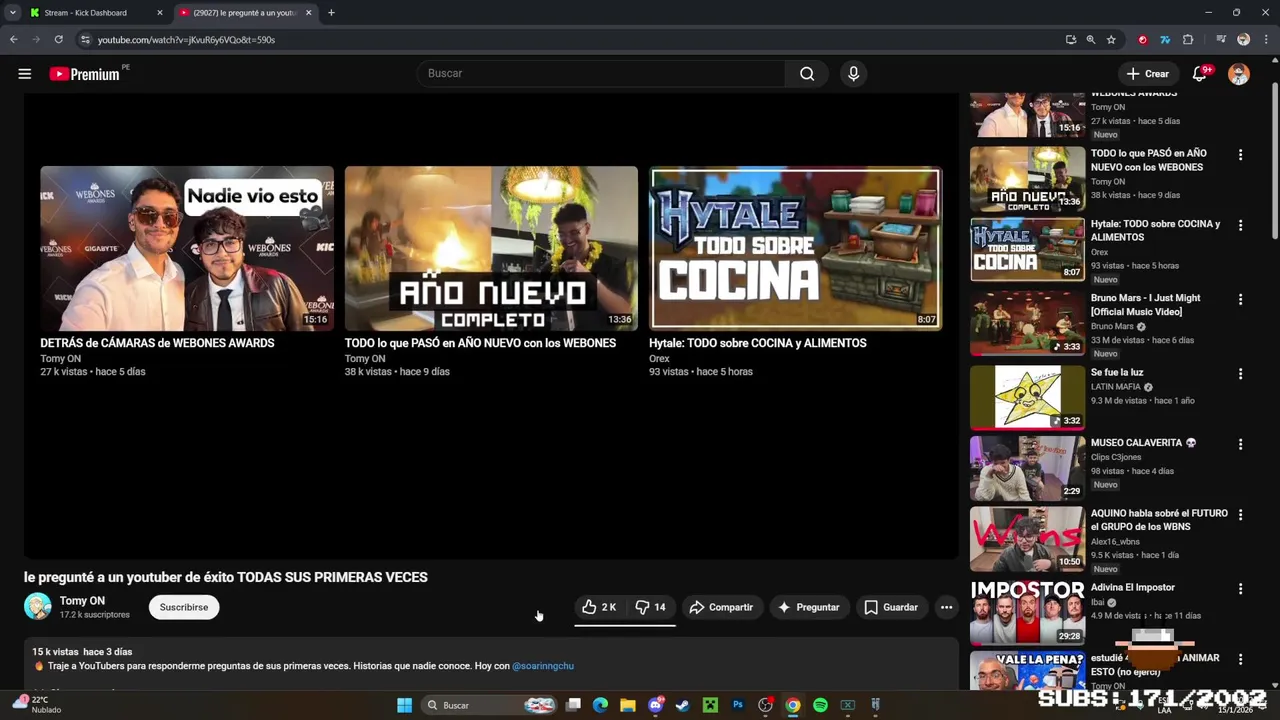Image resolution: width=1280 pixels, height=720 pixels.
Task: Reload the current page
Action: tap(59, 40)
